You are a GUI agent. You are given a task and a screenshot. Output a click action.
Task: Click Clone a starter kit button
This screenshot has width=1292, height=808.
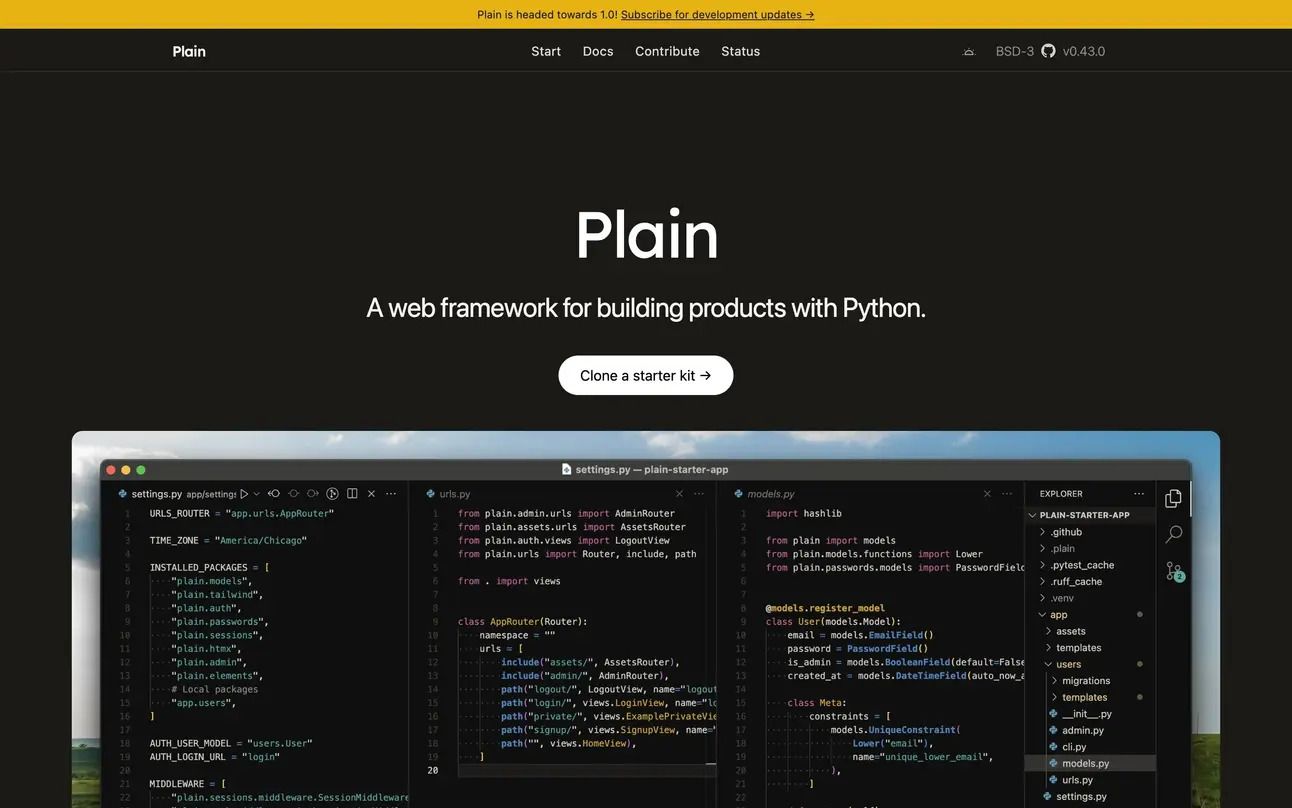(x=646, y=375)
